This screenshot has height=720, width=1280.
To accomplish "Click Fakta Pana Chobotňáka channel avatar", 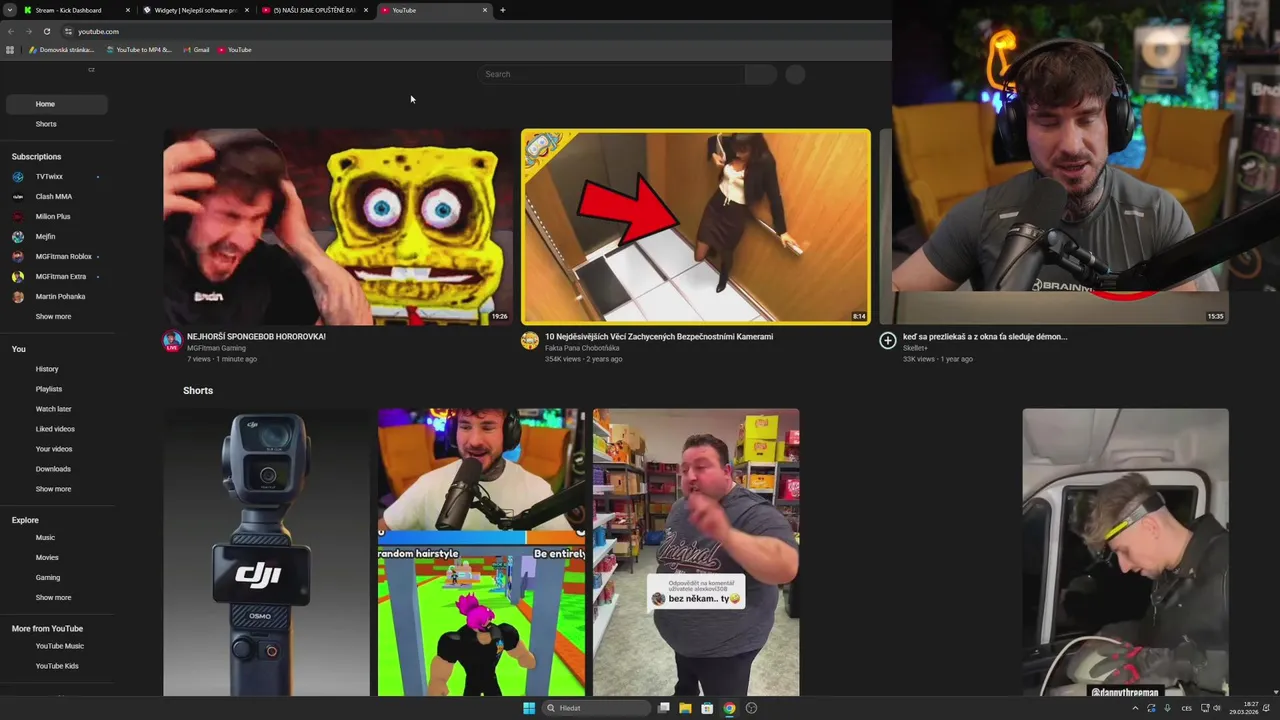I will coord(530,341).
